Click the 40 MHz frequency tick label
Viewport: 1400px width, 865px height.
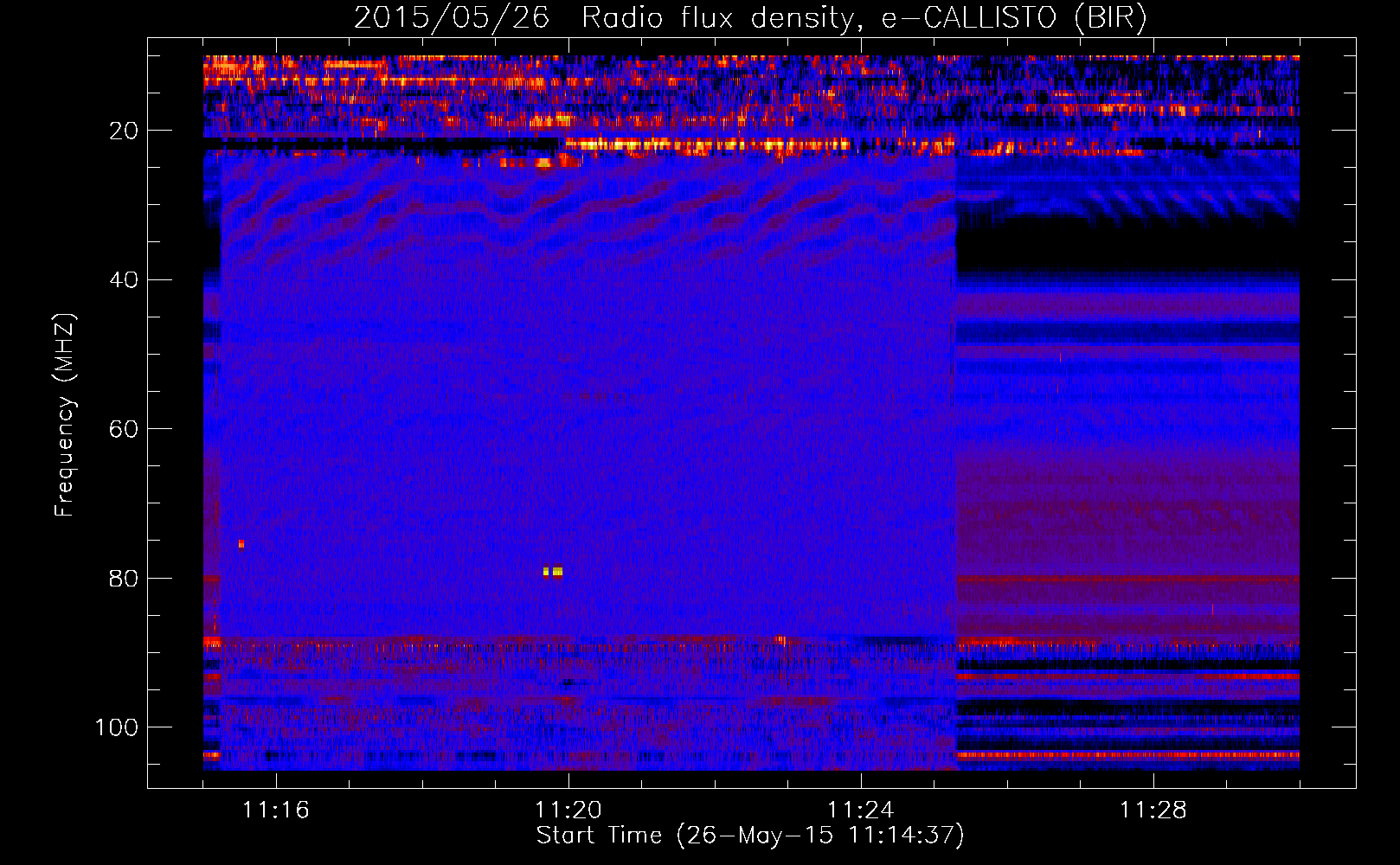[x=124, y=280]
